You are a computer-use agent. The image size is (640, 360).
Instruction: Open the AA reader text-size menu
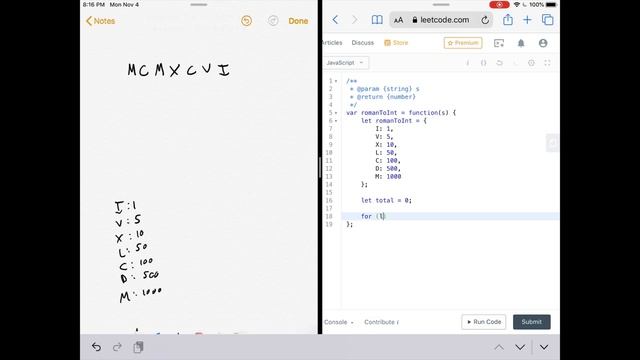point(398,20)
